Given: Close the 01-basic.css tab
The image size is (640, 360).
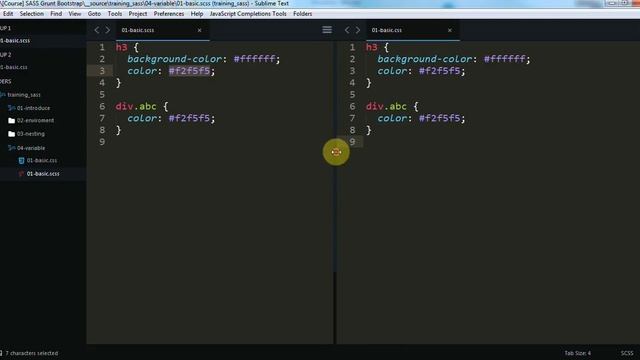Looking at the screenshot, I should [x=450, y=30].
